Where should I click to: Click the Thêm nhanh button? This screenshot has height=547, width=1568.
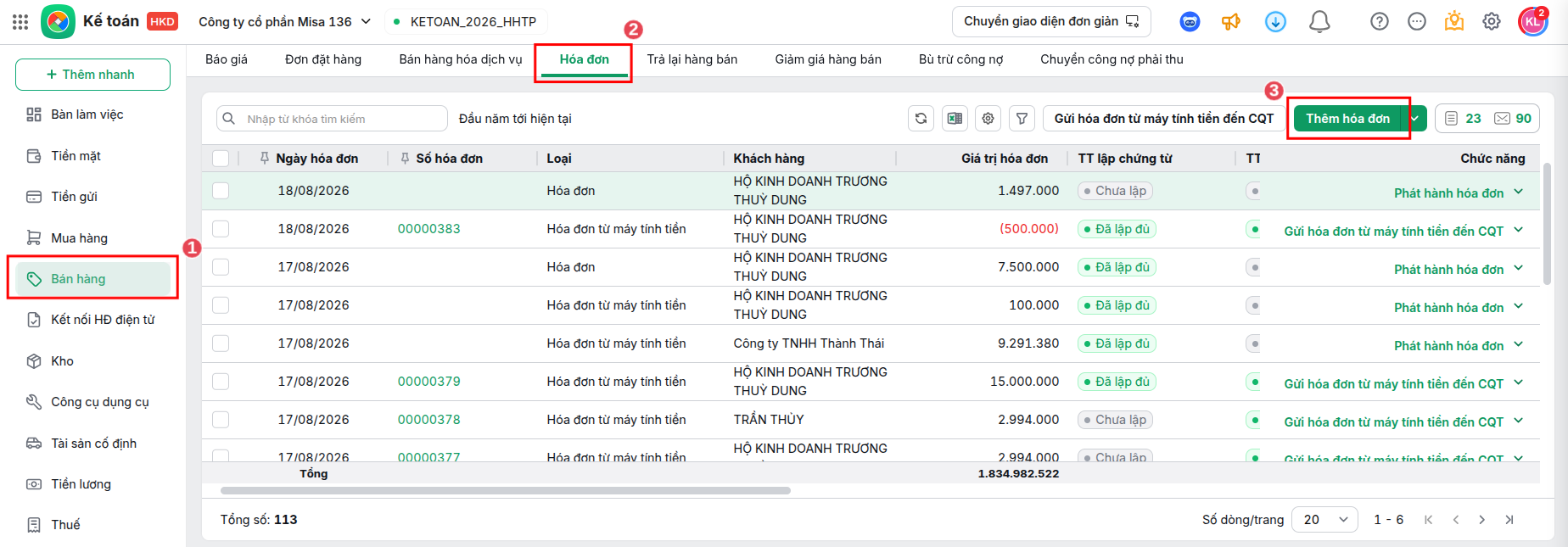[x=92, y=75]
